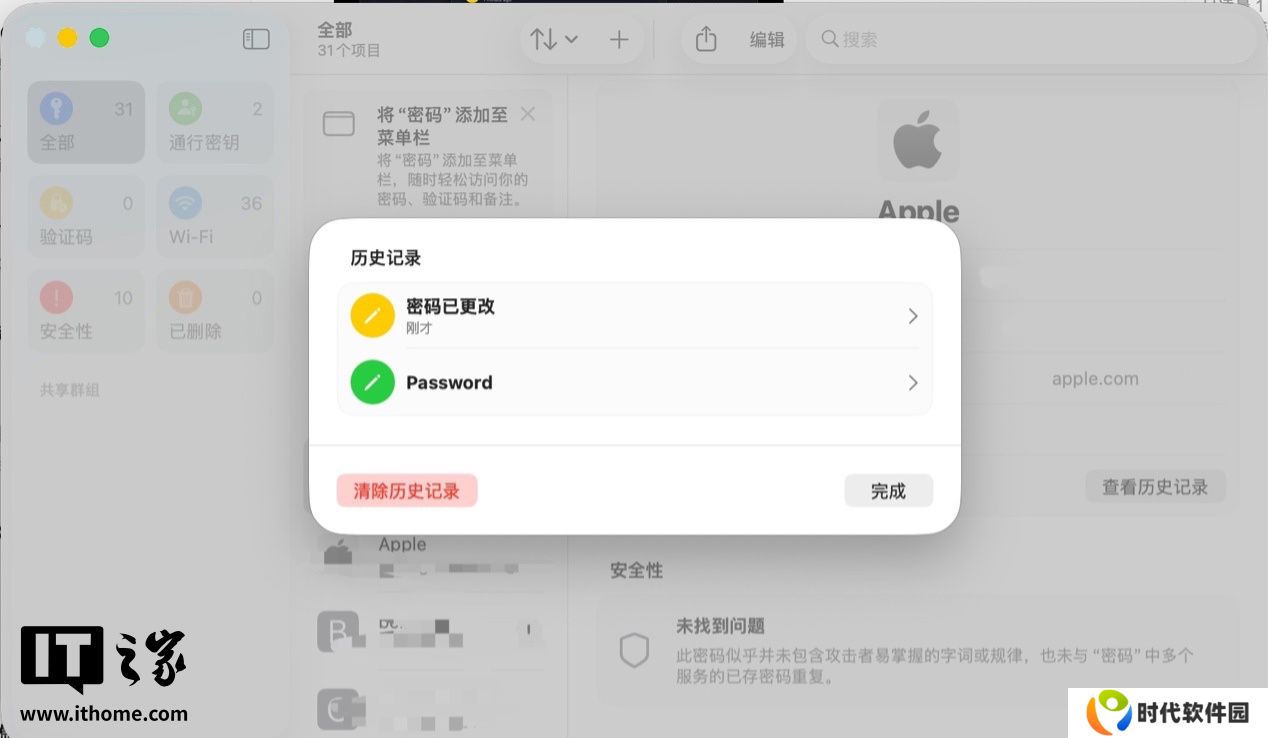Click the 查看历史记录 button
Screen dimensions: 1268x738
[1155, 487]
